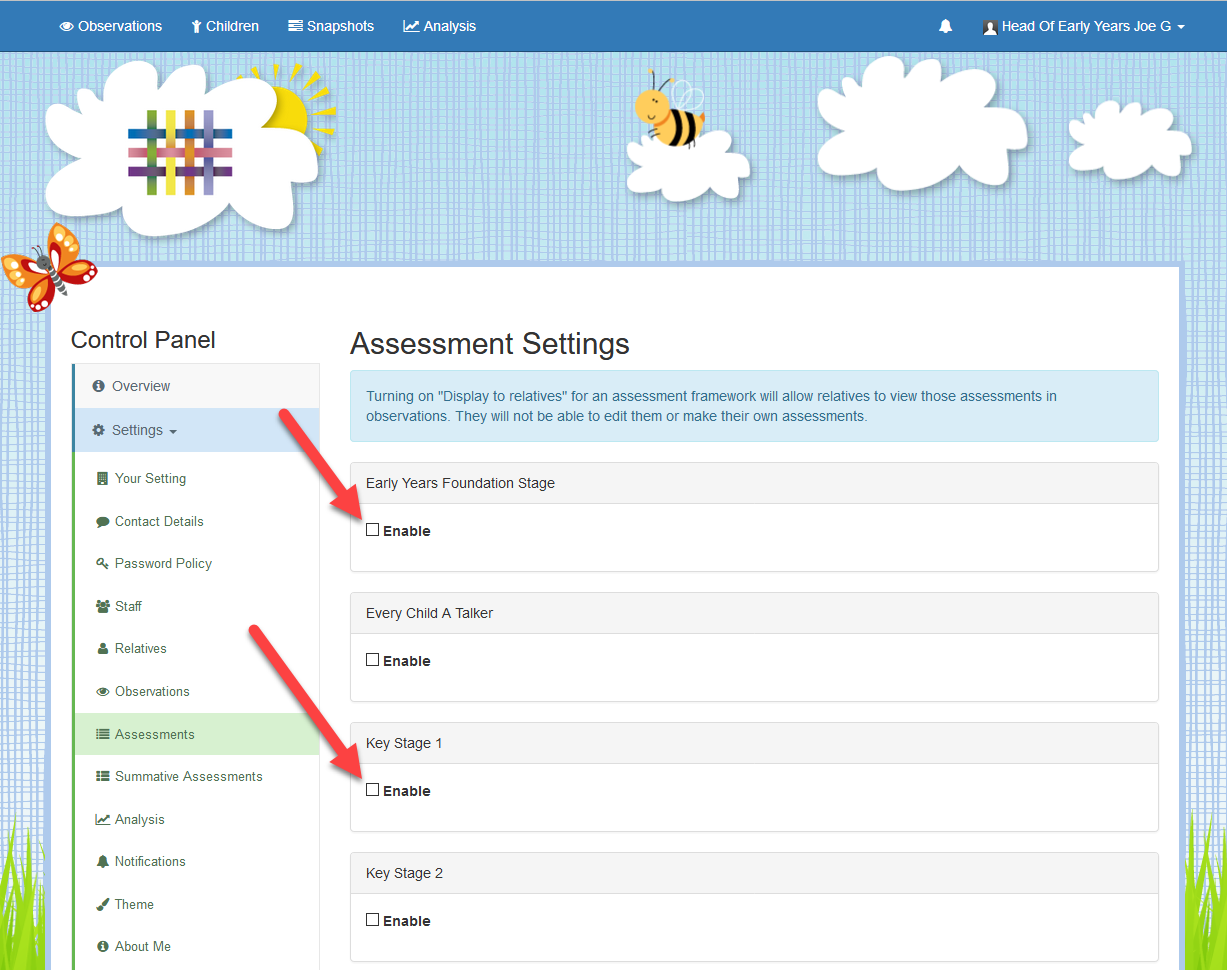Click the user avatar icon in navbar
The height and width of the screenshot is (970, 1227).
(x=990, y=27)
